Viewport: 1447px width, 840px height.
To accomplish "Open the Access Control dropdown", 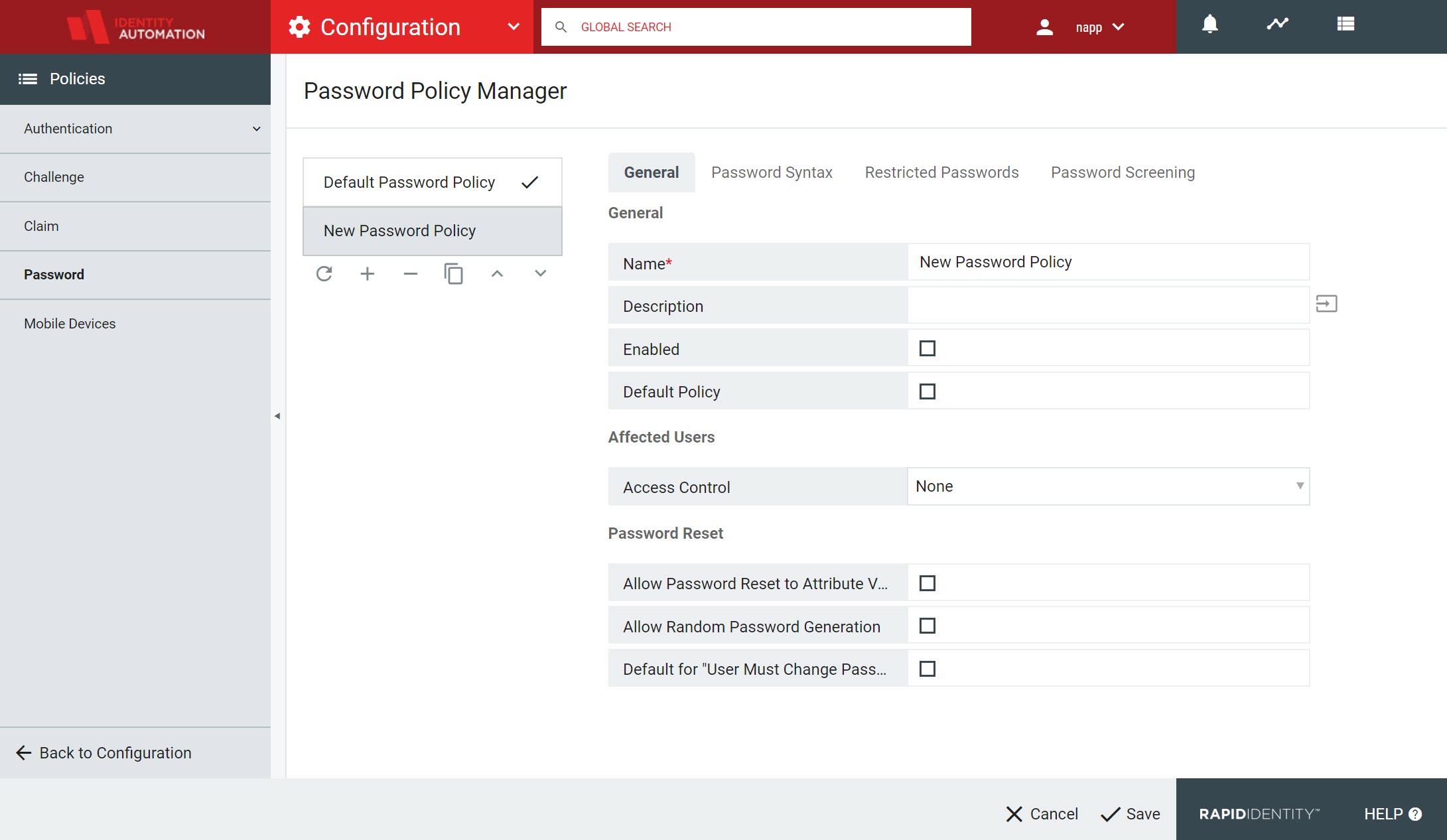I will pyautogui.click(x=1109, y=486).
